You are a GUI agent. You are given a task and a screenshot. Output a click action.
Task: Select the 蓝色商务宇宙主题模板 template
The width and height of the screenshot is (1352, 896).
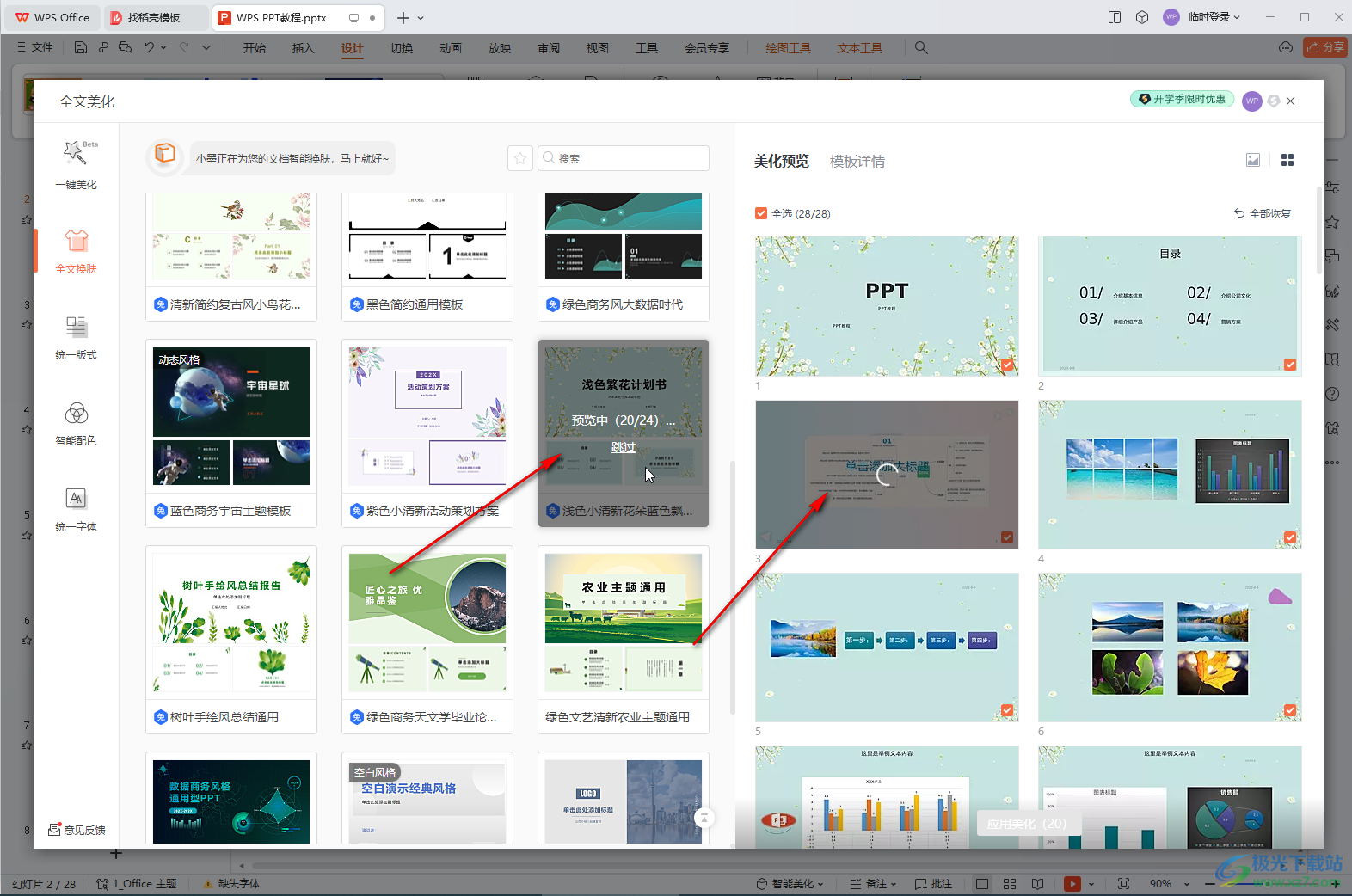click(231, 433)
